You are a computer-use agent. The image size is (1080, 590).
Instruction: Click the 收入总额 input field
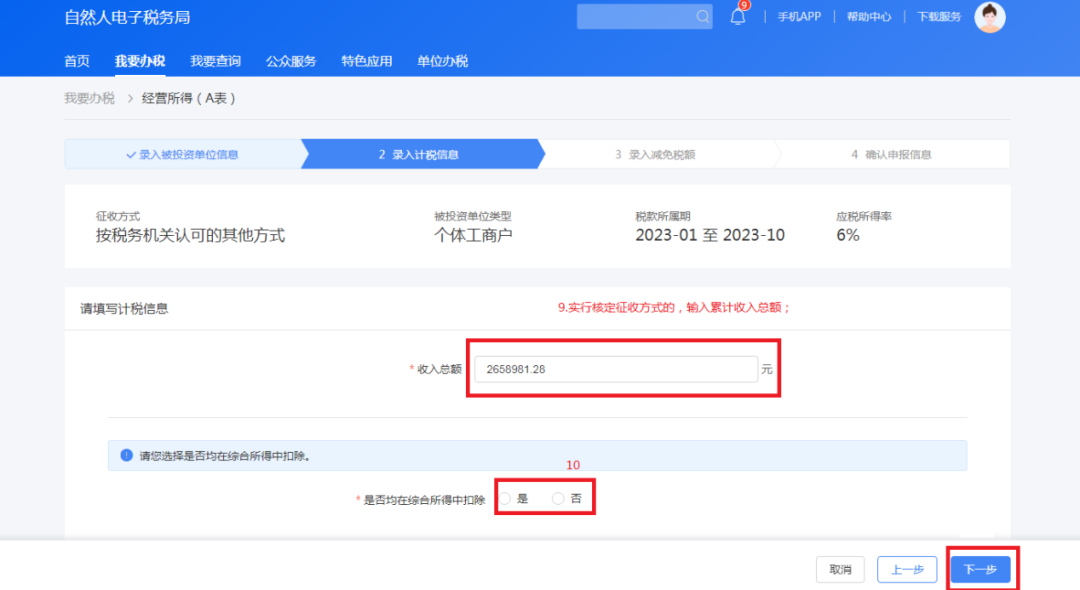click(x=616, y=369)
